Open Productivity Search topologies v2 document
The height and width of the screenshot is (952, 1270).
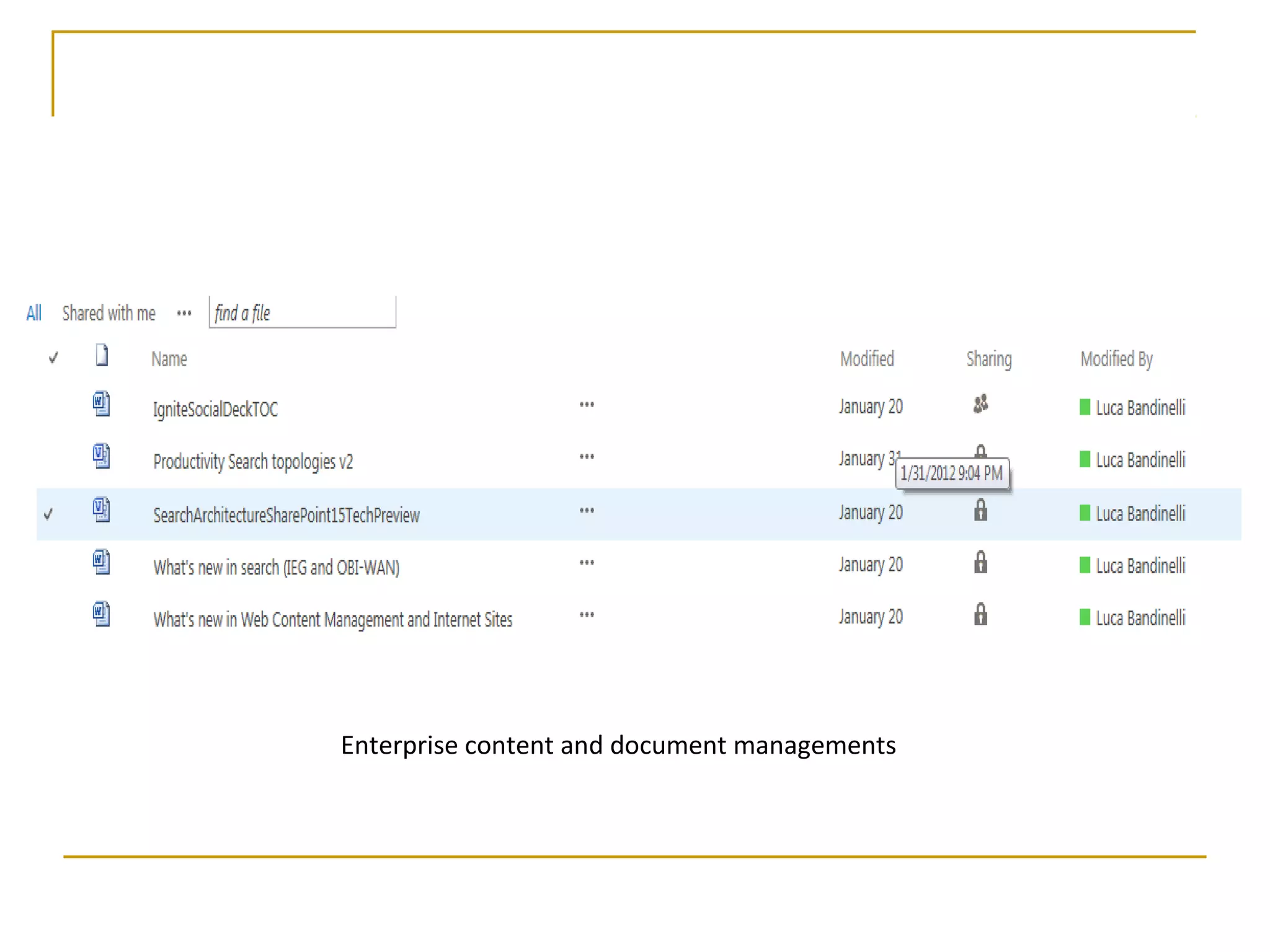tap(253, 462)
